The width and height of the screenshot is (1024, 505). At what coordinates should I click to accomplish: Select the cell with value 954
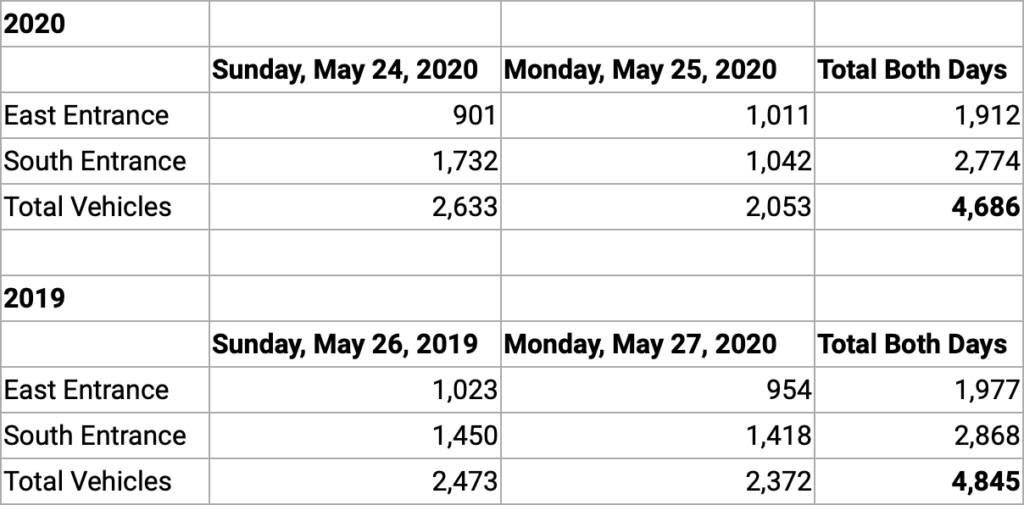coord(785,390)
